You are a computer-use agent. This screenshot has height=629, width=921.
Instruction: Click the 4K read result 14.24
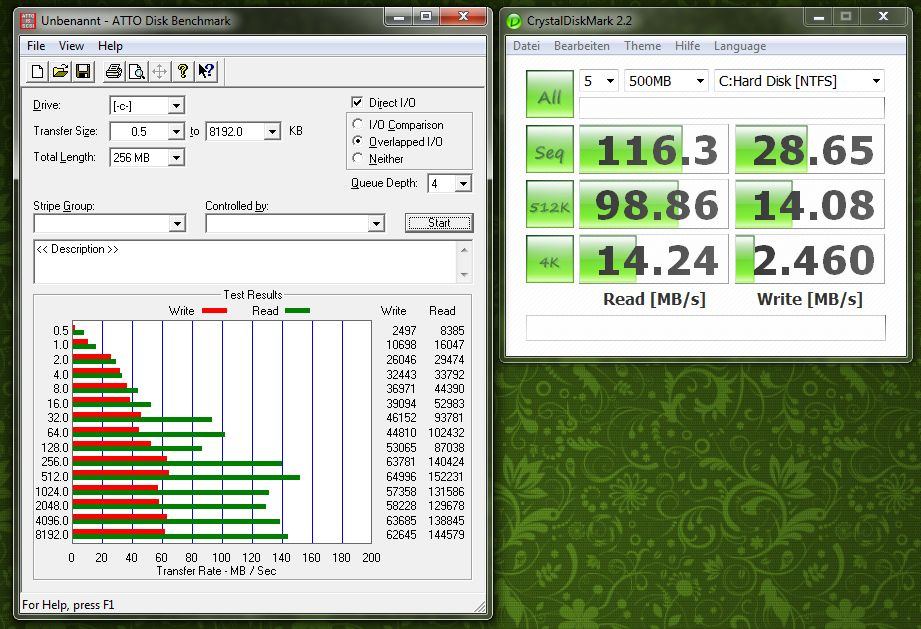tap(654, 259)
